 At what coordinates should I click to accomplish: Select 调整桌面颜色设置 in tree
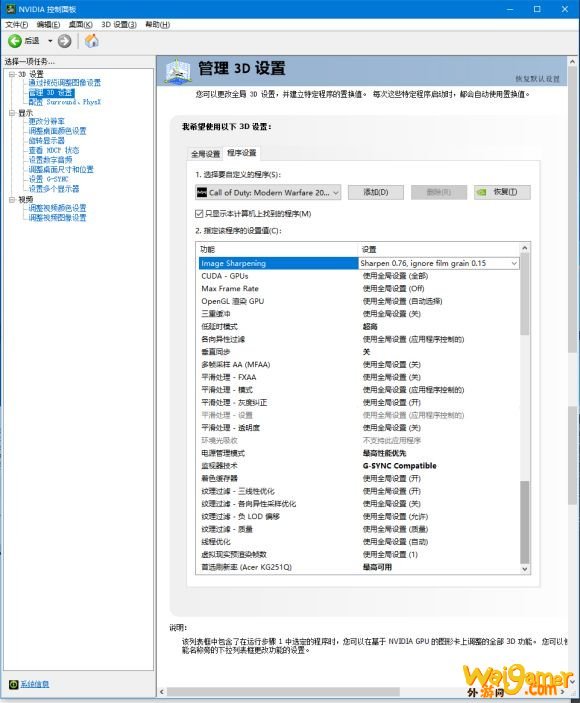coord(57,131)
